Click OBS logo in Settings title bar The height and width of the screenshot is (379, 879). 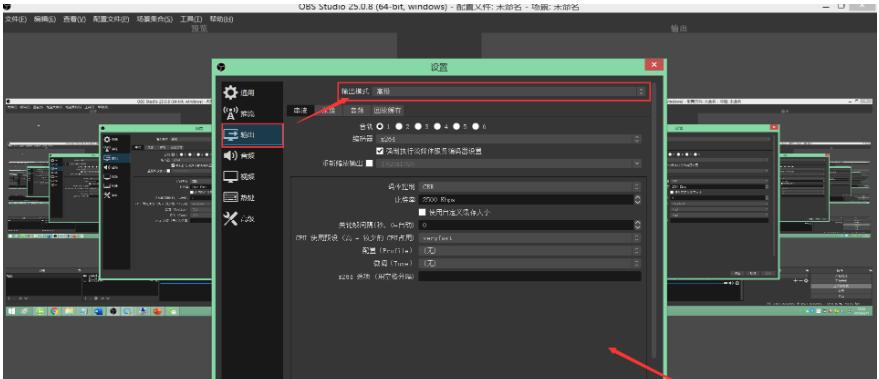pyautogui.click(x=222, y=67)
